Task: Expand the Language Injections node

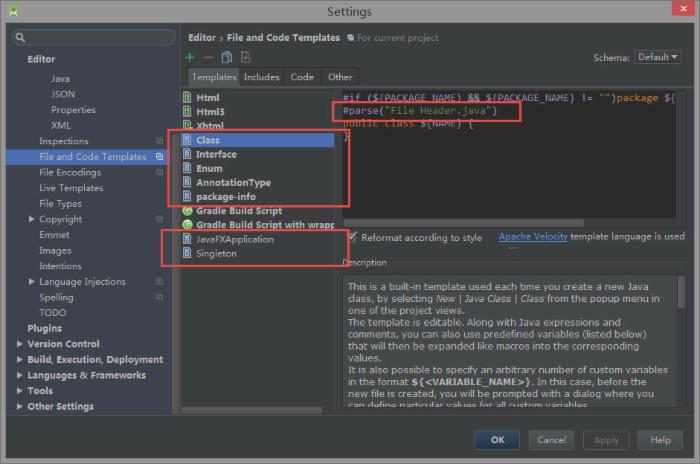Action: coord(32,282)
